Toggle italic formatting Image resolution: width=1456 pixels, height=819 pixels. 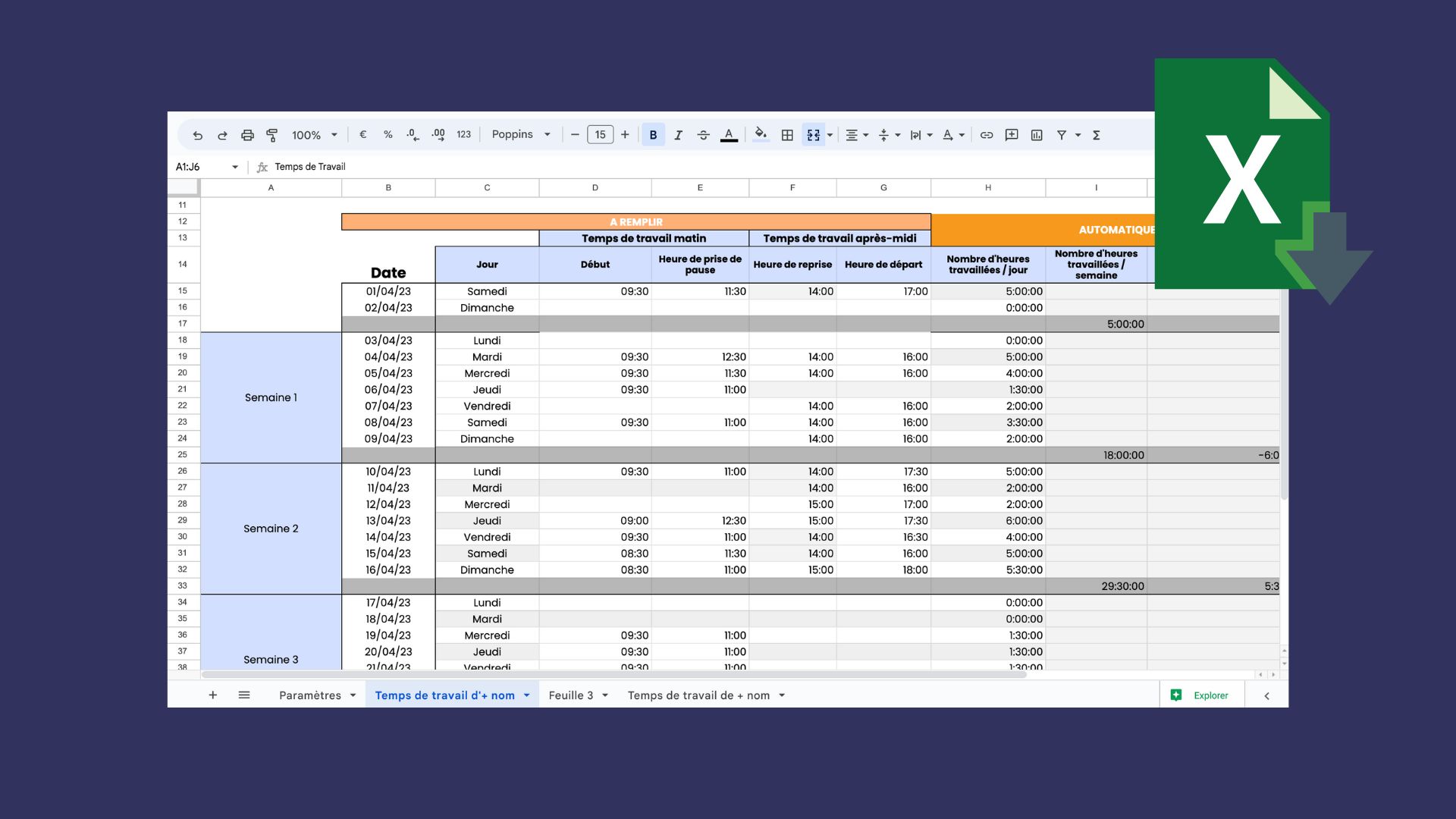pyautogui.click(x=679, y=134)
